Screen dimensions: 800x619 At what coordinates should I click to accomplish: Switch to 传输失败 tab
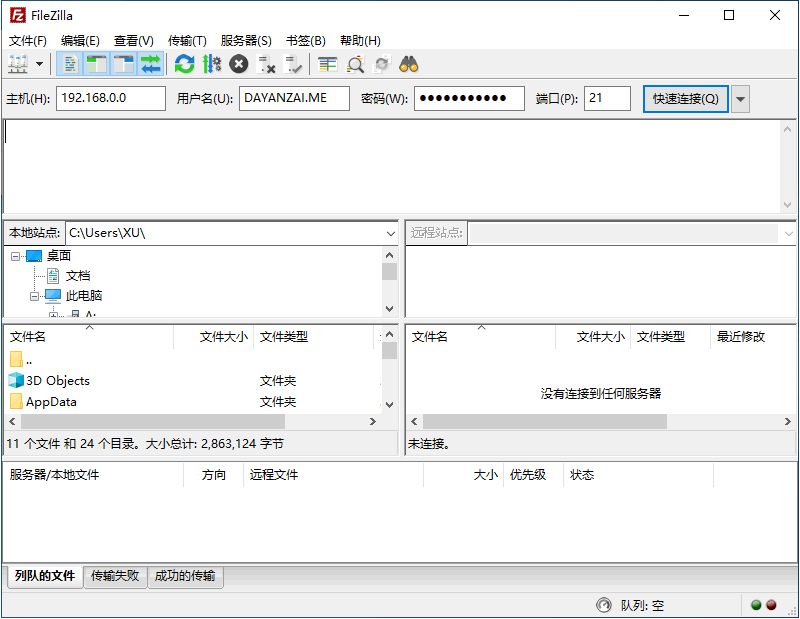pos(115,576)
